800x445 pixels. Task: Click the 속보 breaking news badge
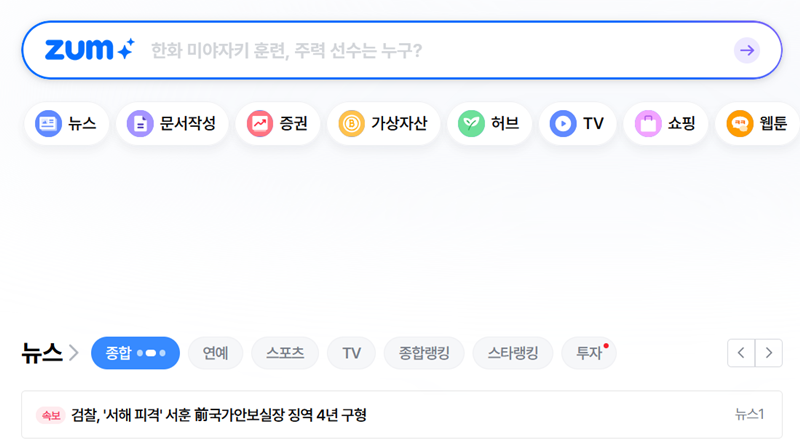click(x=51, y=415)
